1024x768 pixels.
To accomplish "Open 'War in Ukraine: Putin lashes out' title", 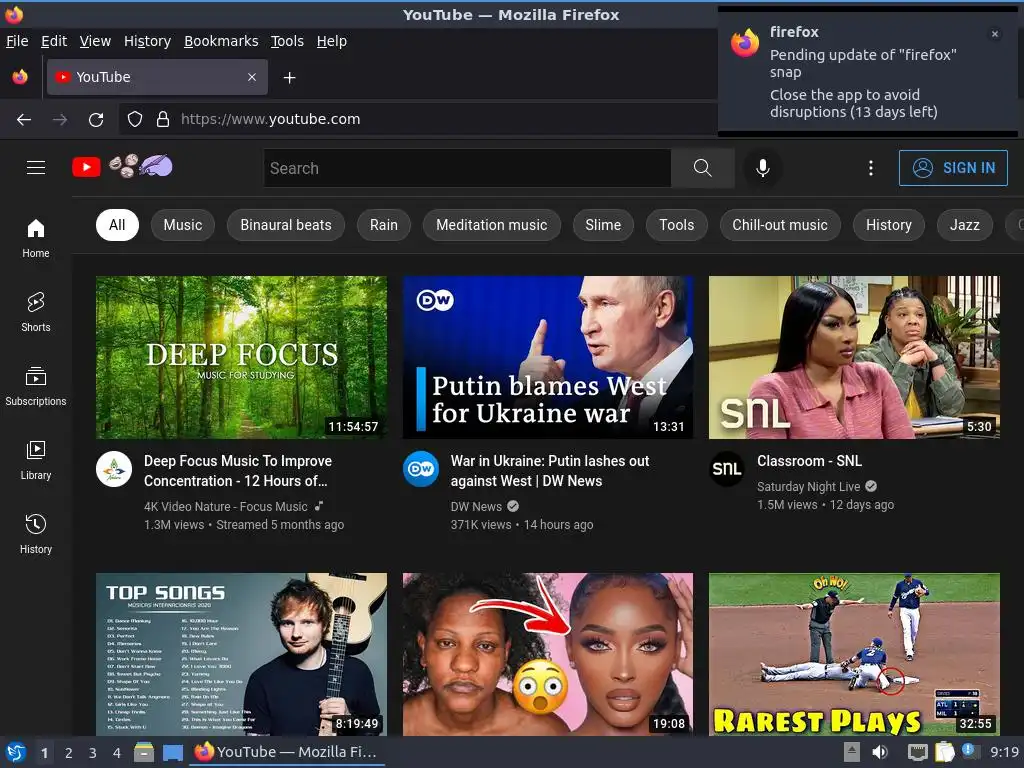I will (550, 471).
